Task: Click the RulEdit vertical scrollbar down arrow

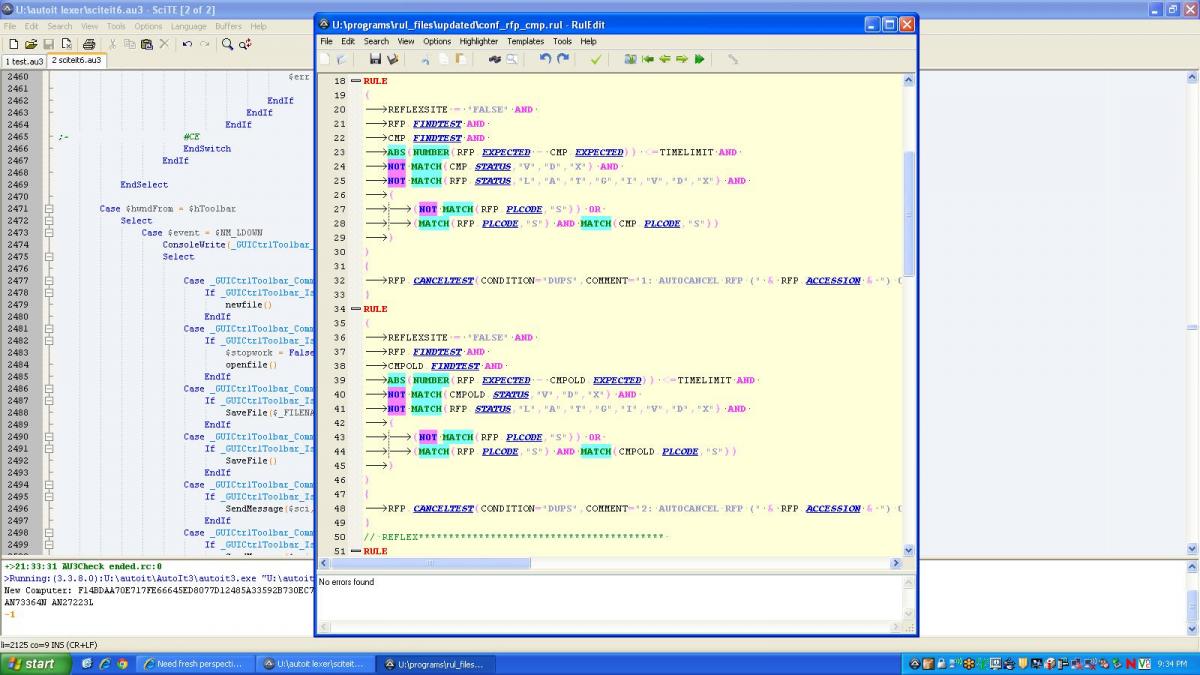Action: point(909,550)
